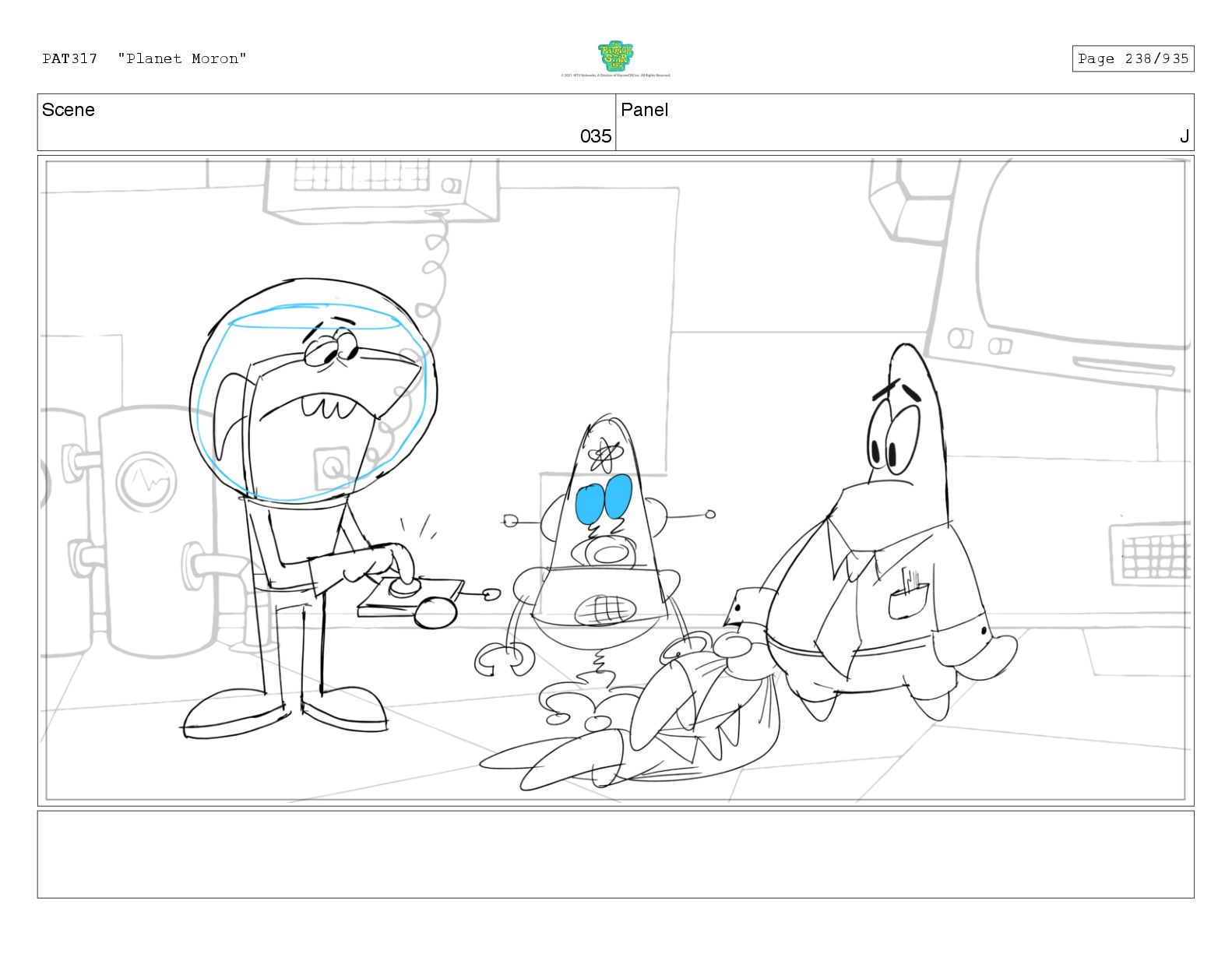Click the episode title "Planet Moron"
Image resolution: width=1232 pixels, height=954 pixels.
coord(182,58)
